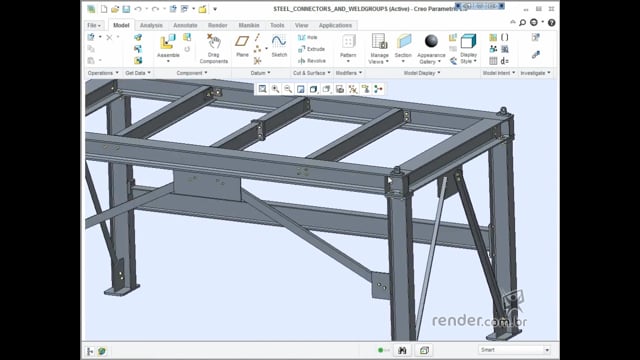This screenshot has width=640, height=360.
Task: Open the Command Search magnifier
Action: [x=522, y=23]
